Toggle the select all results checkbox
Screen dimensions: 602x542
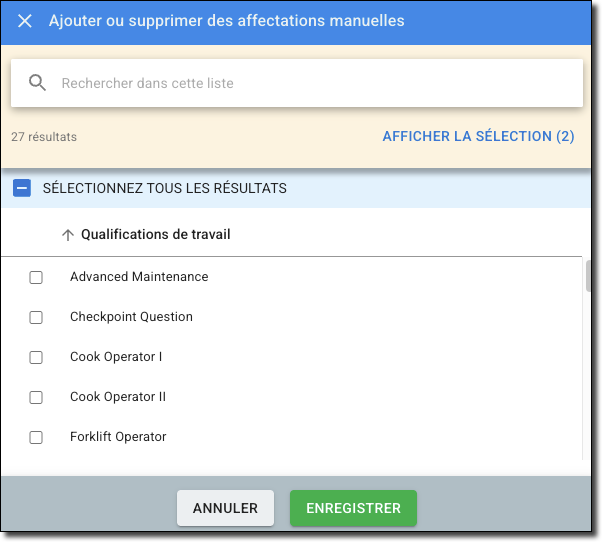tap(22, 188)
